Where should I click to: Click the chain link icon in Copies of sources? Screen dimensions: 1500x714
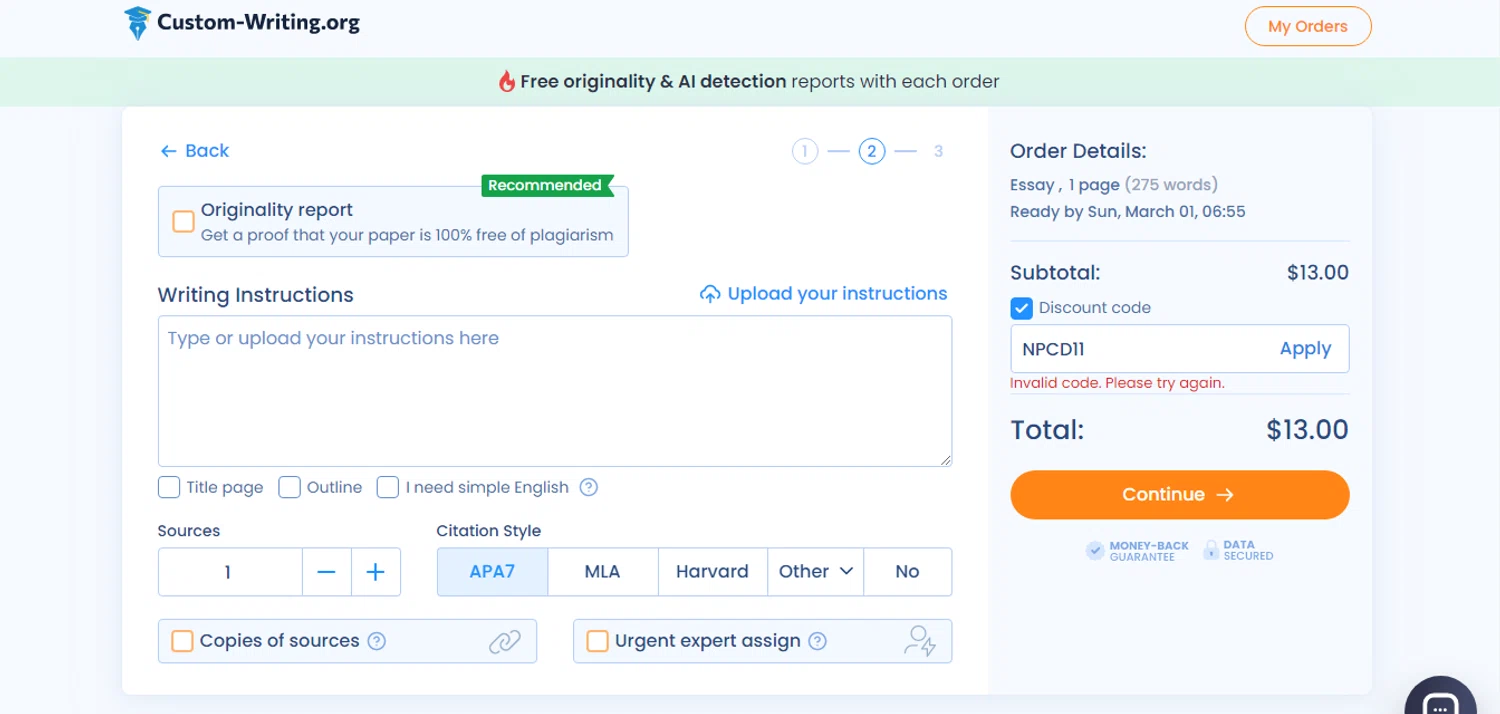point(505,642)
